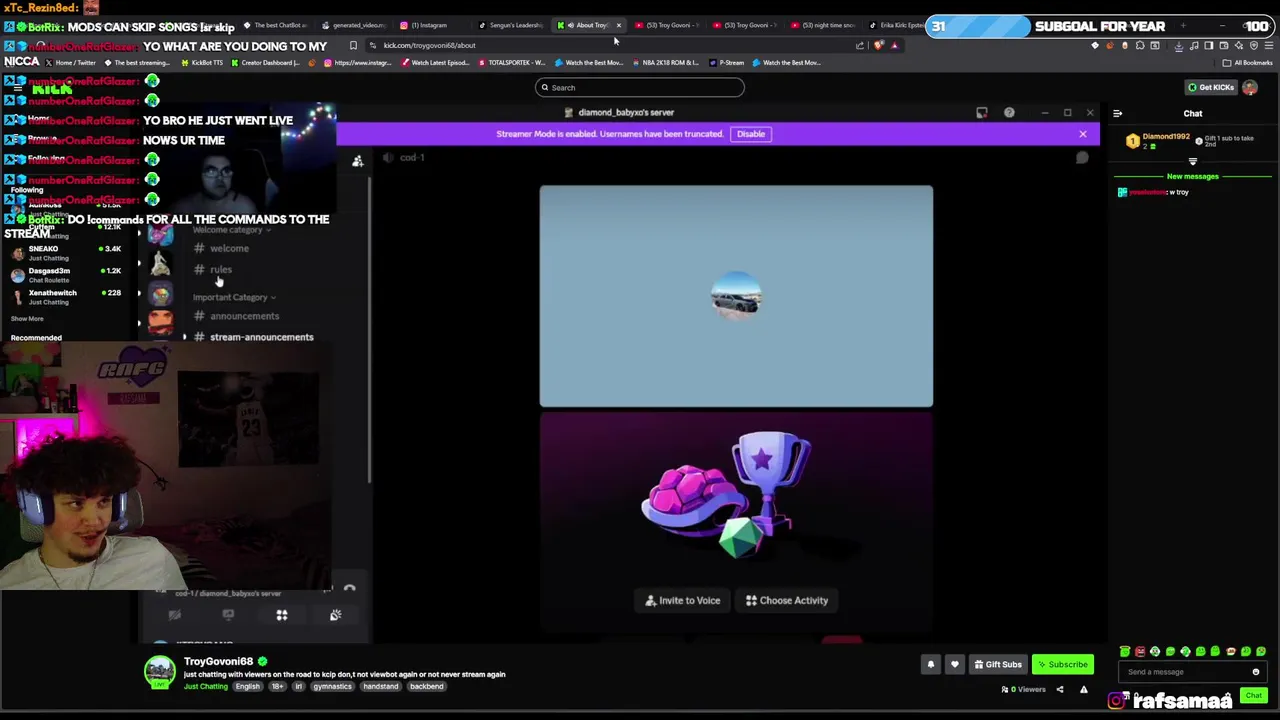1280x720 pixels.
Task: Click the gymnastics tag
Action: click(x=332, y=687)
